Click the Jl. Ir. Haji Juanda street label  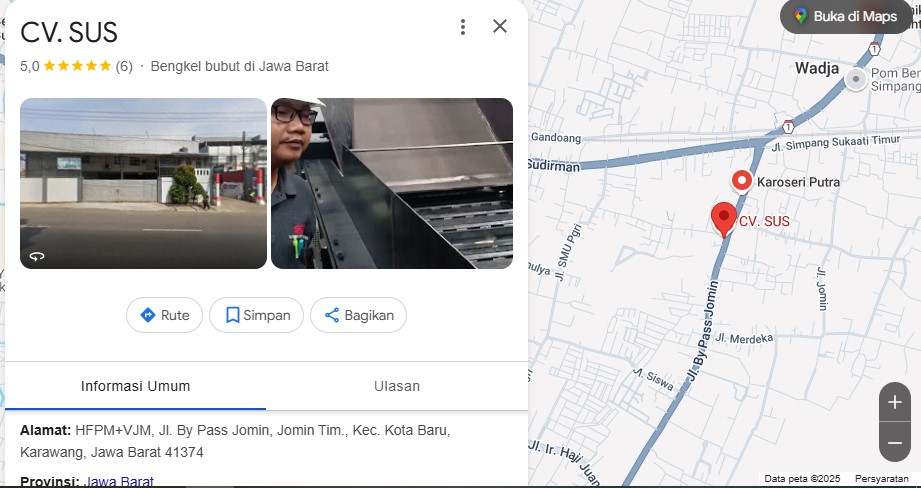pos(563,463)
